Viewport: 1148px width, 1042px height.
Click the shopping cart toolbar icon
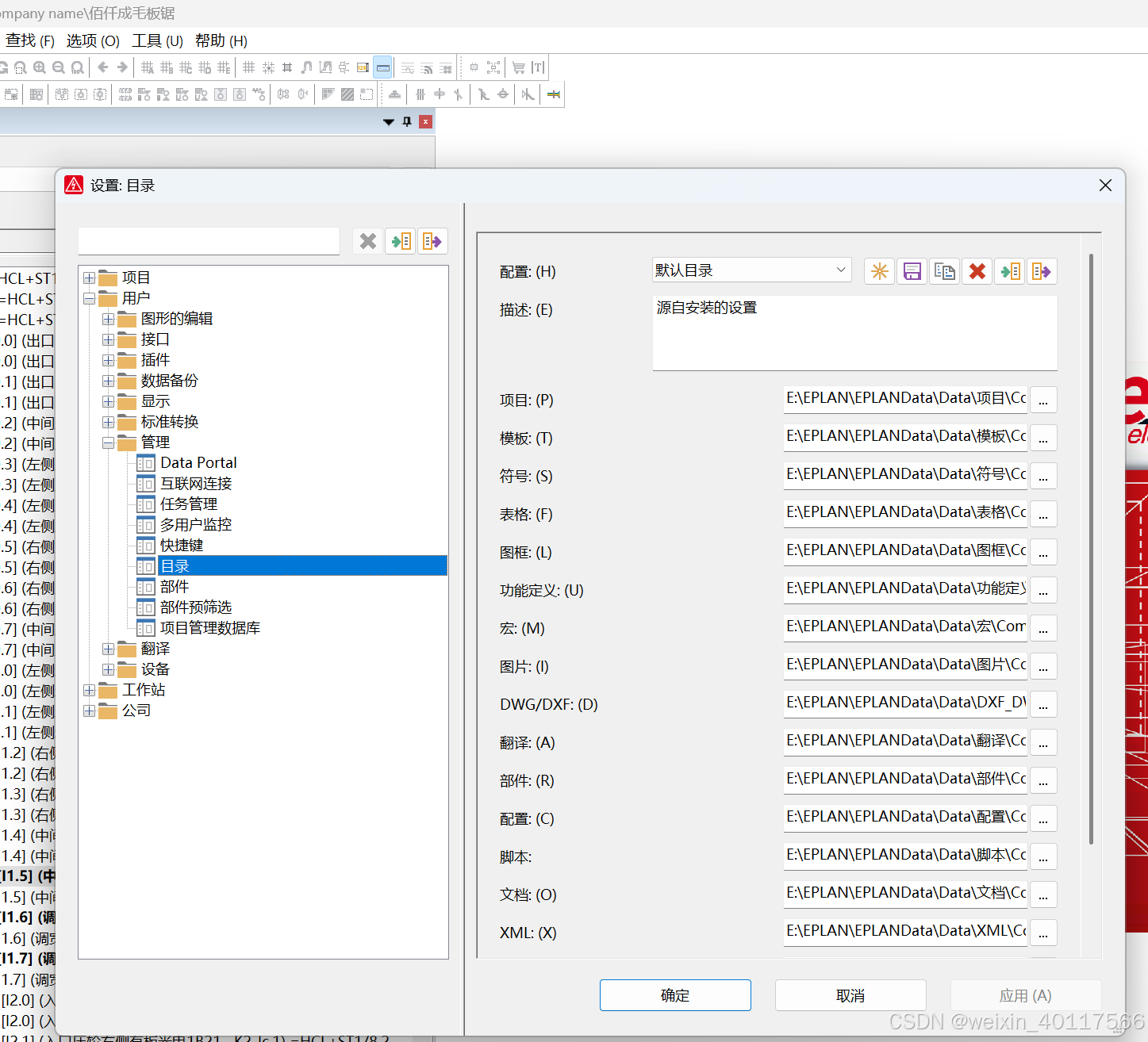(x=519, y=67)
